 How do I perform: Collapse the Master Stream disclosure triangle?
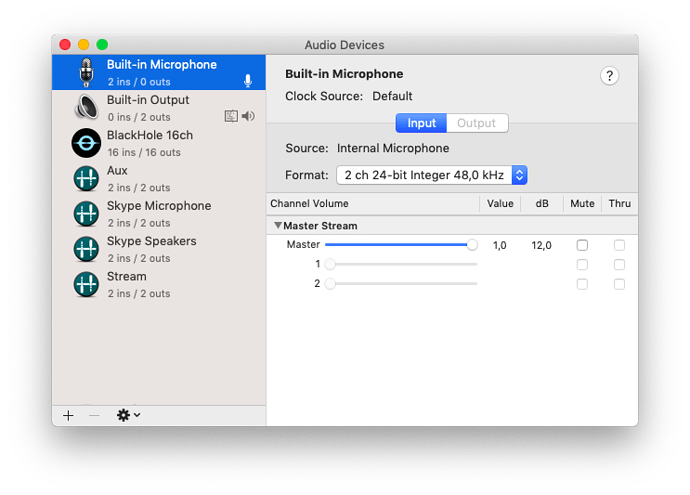(x=278, y=225)
